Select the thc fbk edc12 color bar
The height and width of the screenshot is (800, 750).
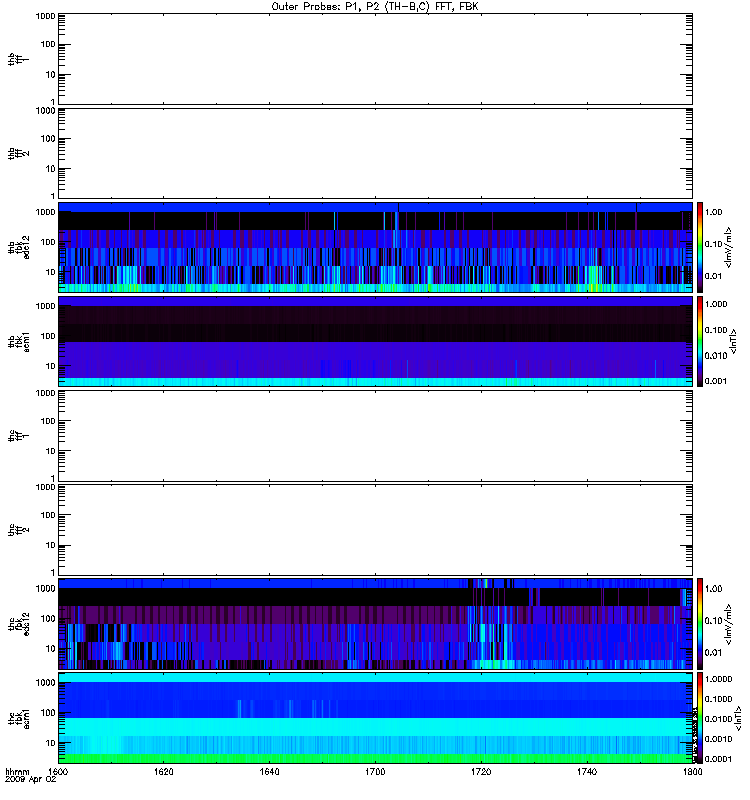pyautogui.click(x=700, y=623)
